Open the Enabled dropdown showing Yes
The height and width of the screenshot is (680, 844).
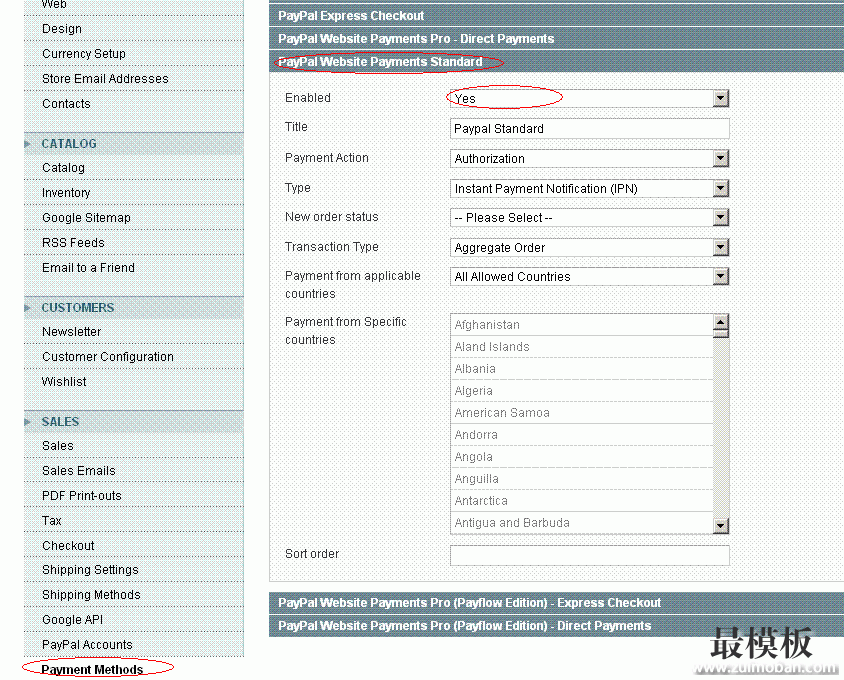tap(589, 99)
